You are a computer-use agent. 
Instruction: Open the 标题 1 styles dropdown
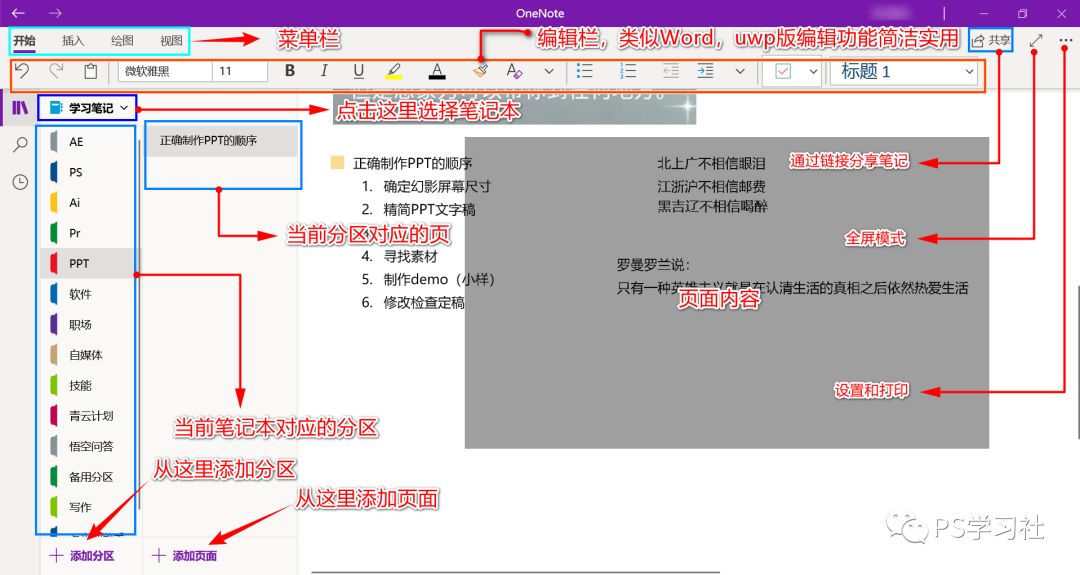[904, 72]
